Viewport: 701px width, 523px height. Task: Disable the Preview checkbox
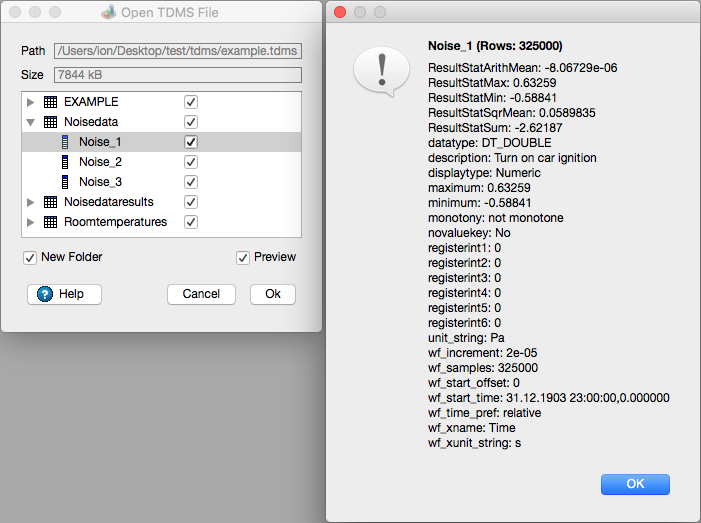[x=243, y=258]
